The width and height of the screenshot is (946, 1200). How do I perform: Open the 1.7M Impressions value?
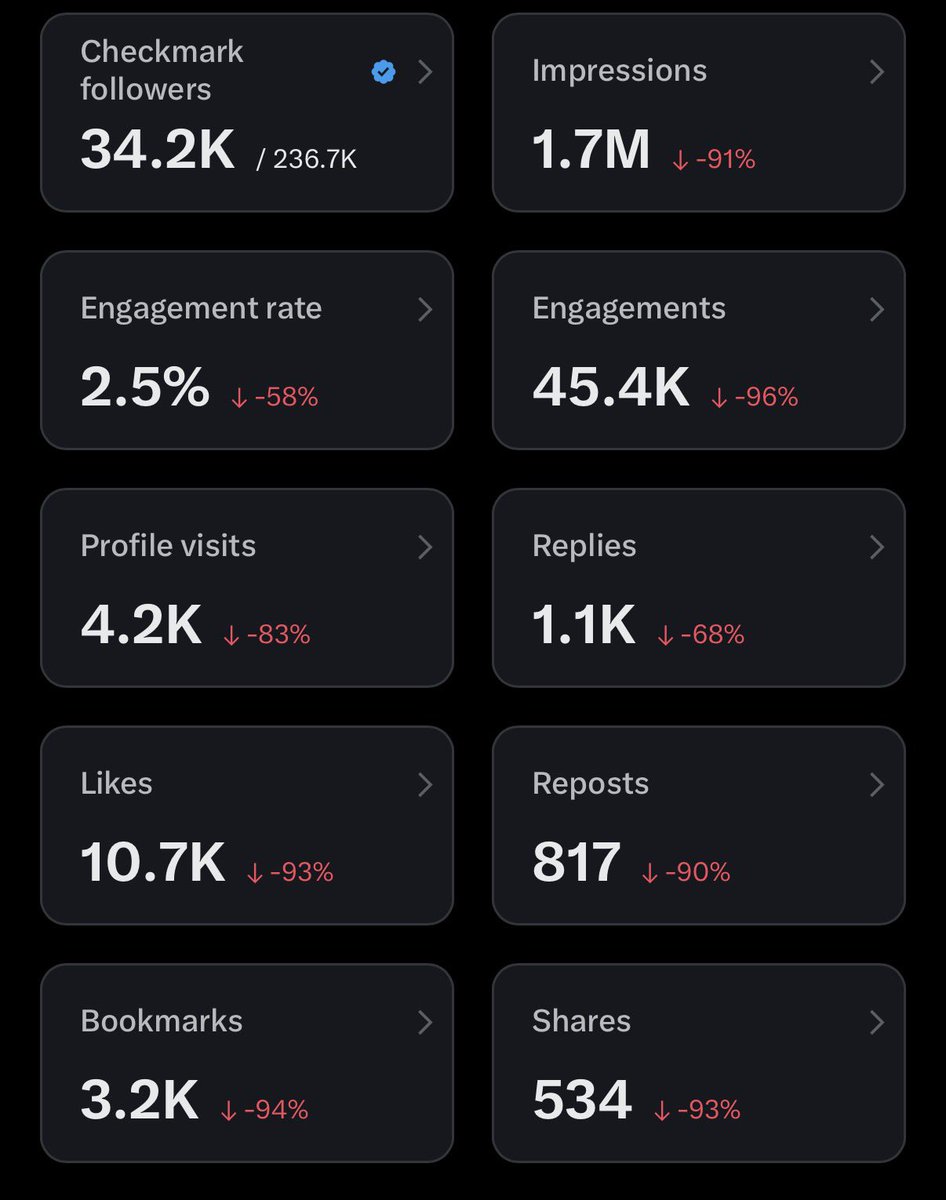591,150
